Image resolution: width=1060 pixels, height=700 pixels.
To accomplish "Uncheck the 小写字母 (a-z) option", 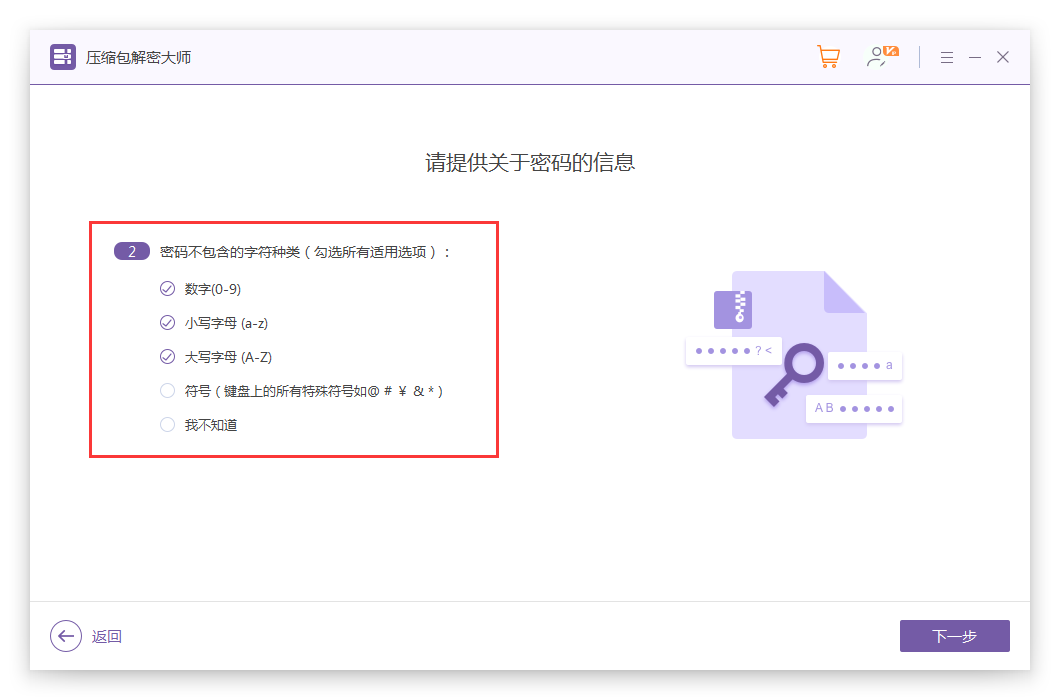I will pyautogui.click(x=167, y=323).
